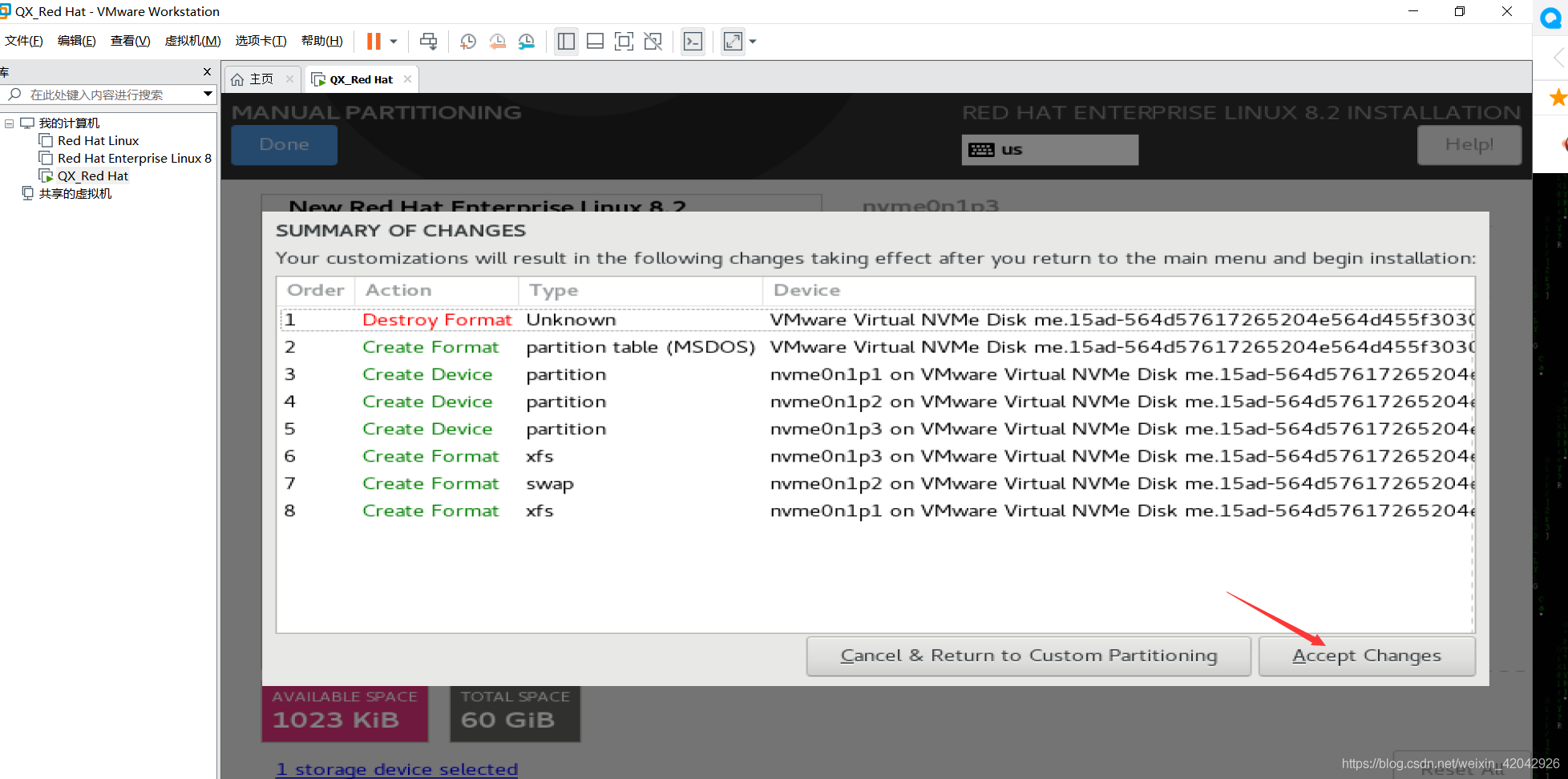1568x779 pixels.
Task: Click the Done button in installer
Action: pos(284,144)
